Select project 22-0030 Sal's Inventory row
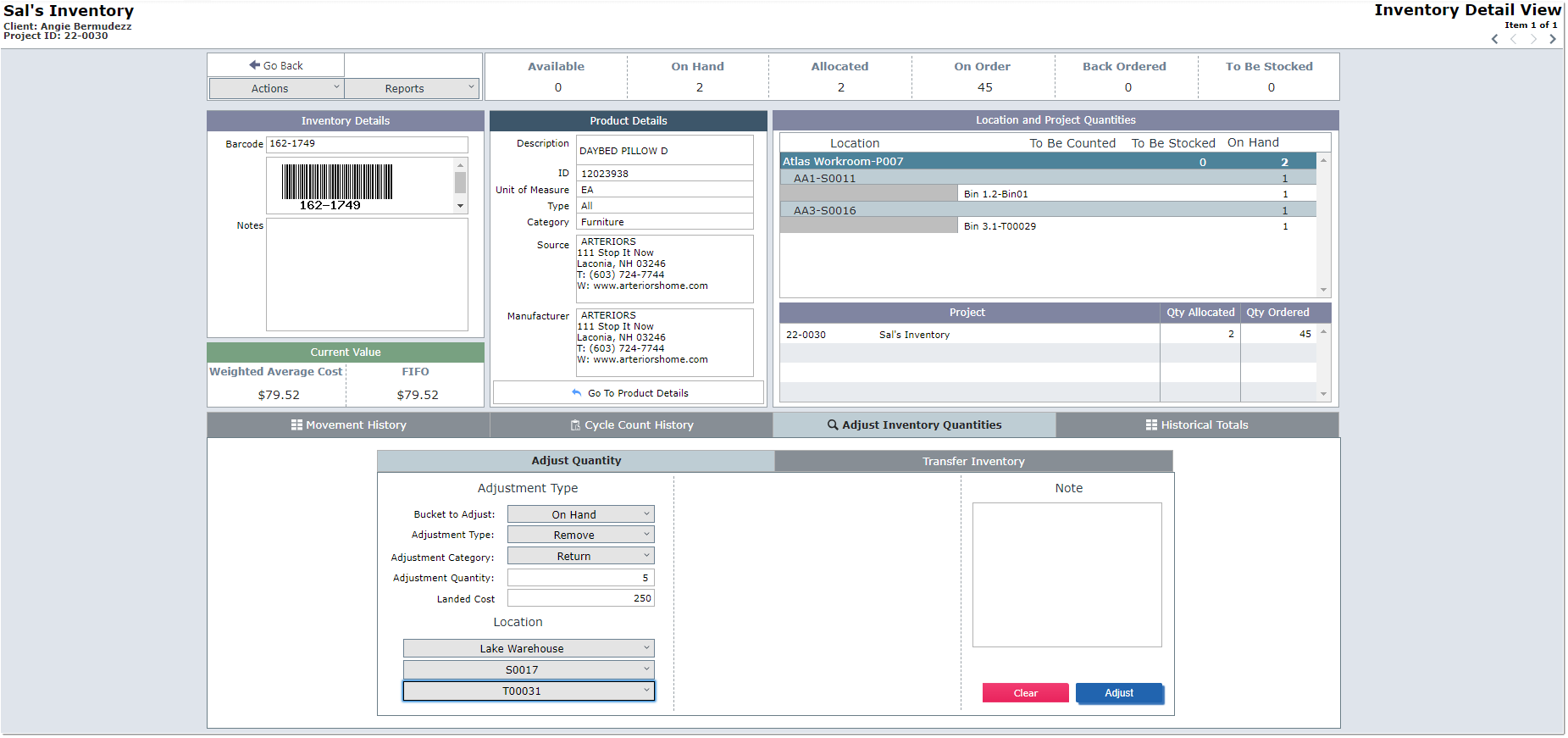The height and width of the screenshot is (738, 1568). click(x=1048, y=335)
